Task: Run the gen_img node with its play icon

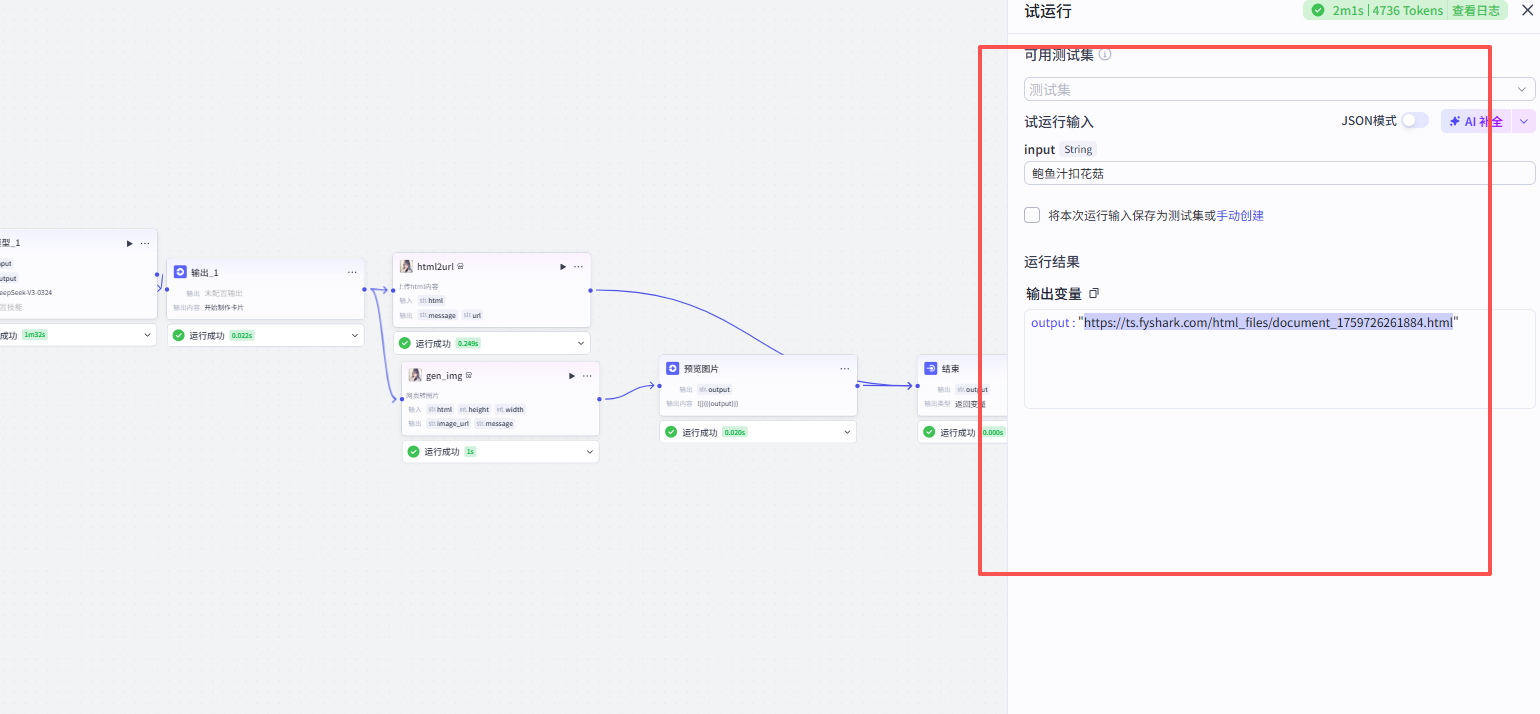Action: (572, 376)
